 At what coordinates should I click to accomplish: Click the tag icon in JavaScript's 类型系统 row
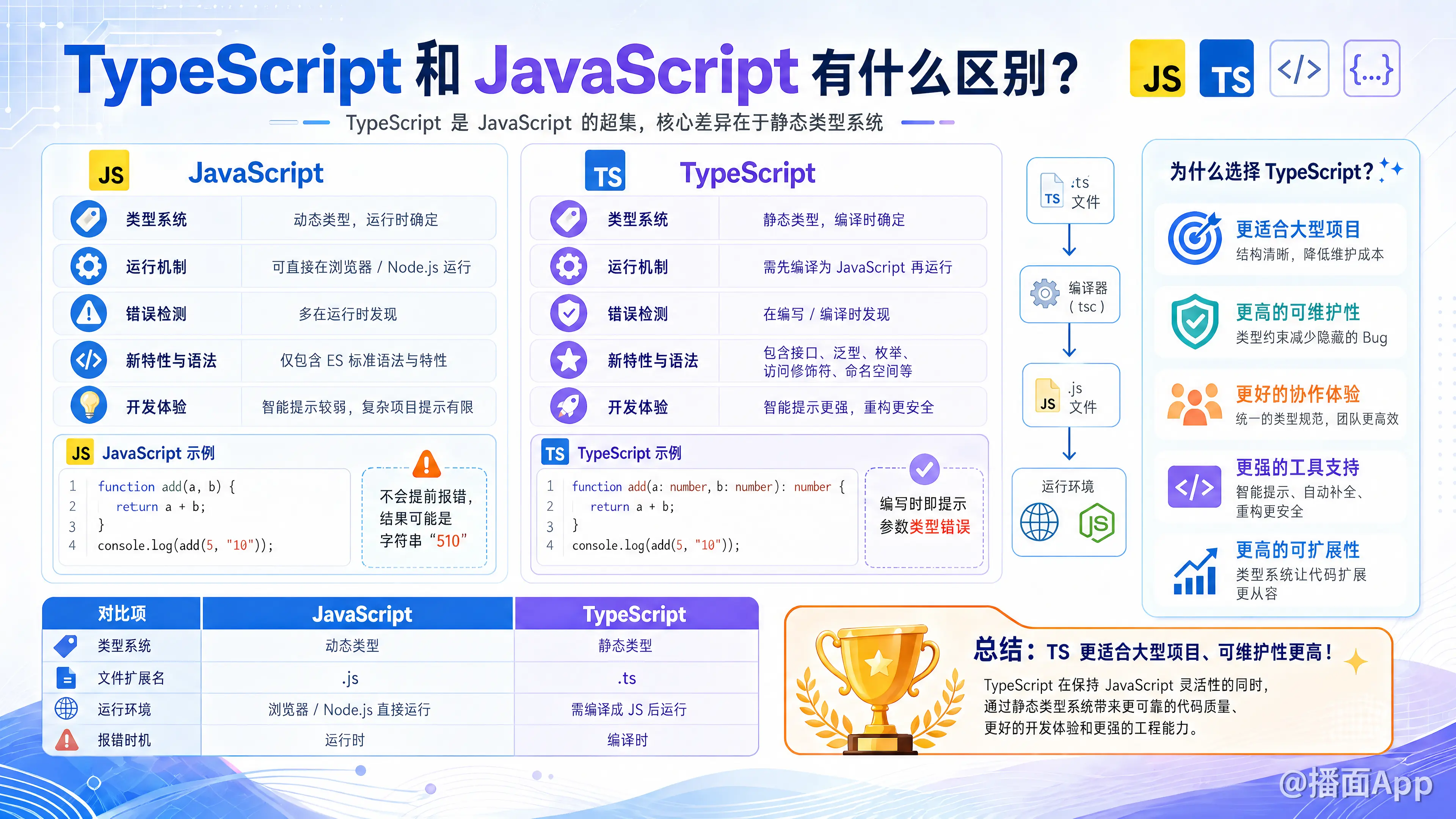89,219
